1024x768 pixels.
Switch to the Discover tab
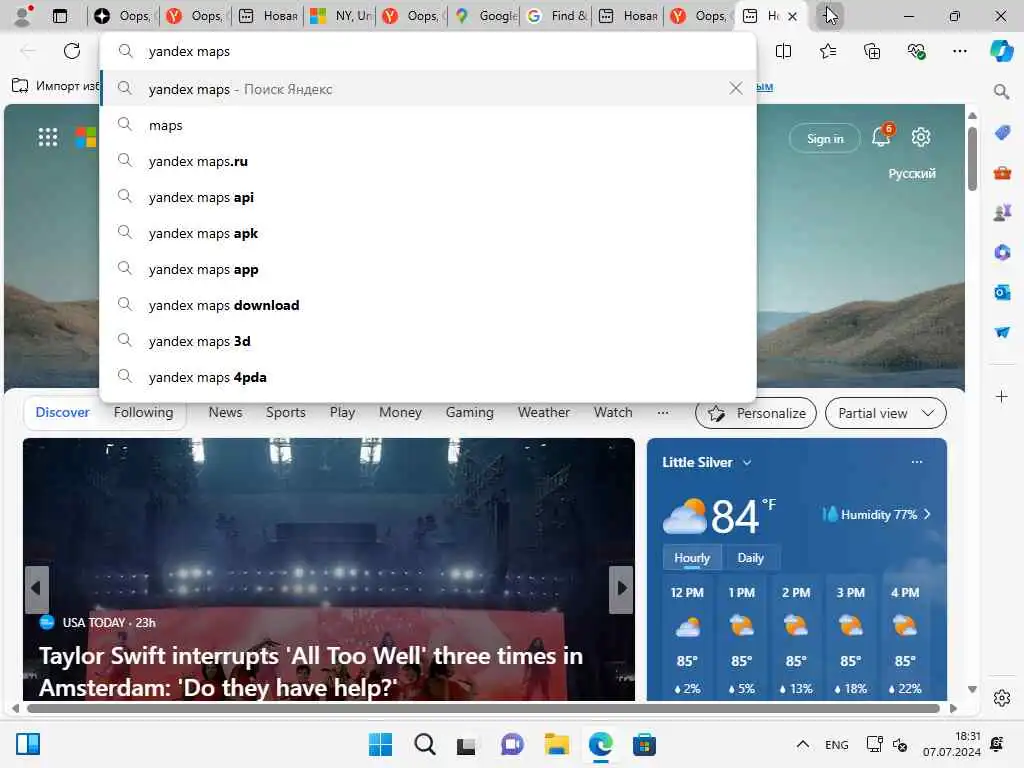point(62,412)
